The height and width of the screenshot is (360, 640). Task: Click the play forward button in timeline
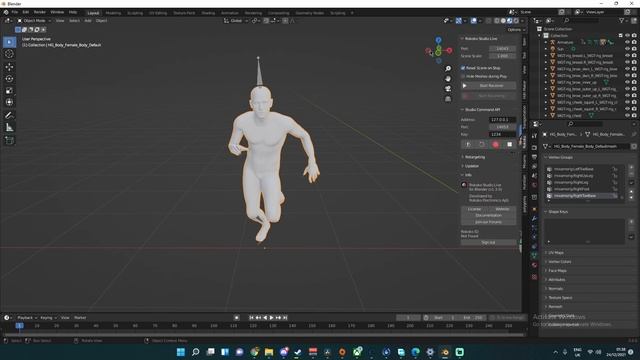pos(271,318)
